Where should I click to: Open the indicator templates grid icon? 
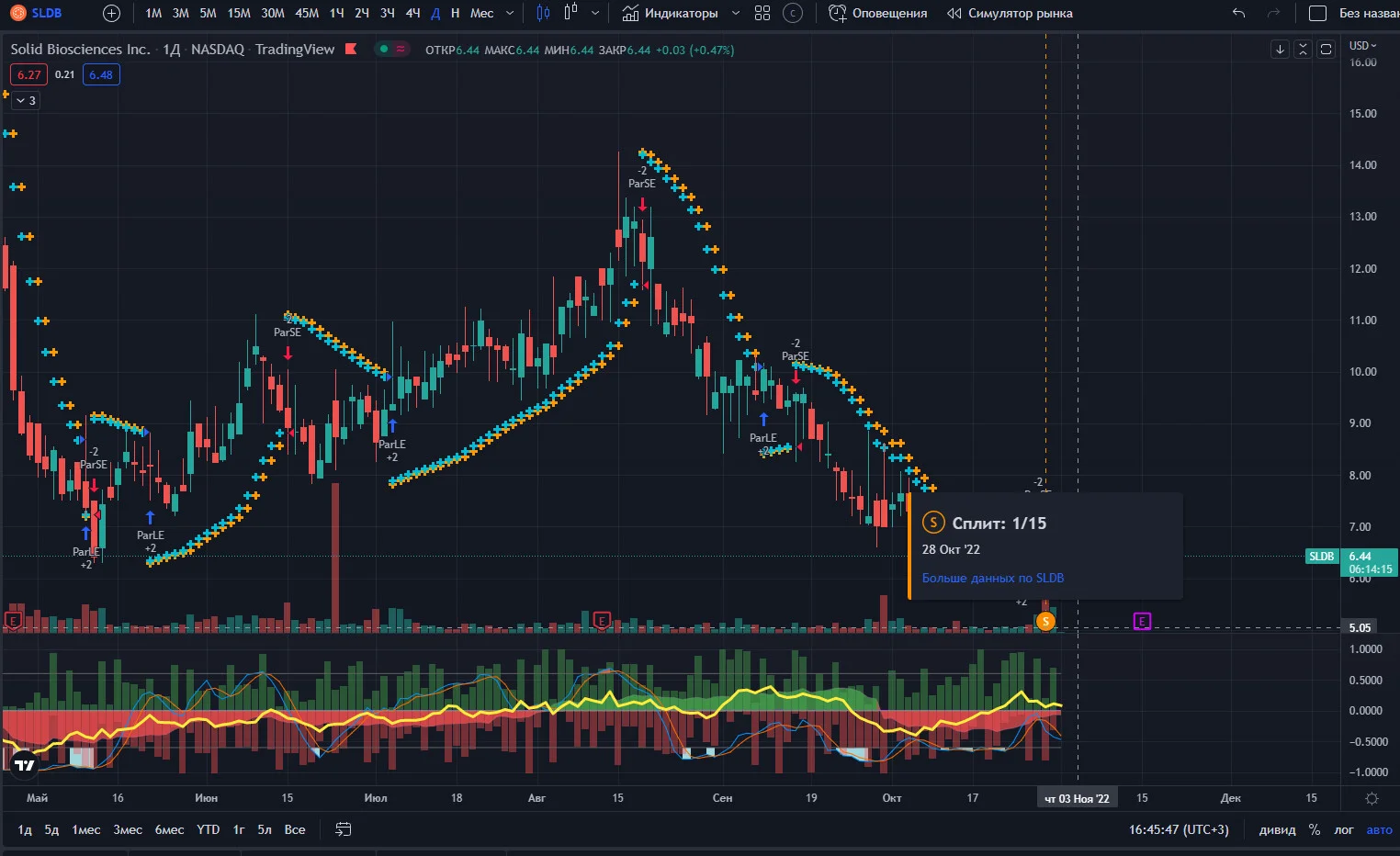762,13
